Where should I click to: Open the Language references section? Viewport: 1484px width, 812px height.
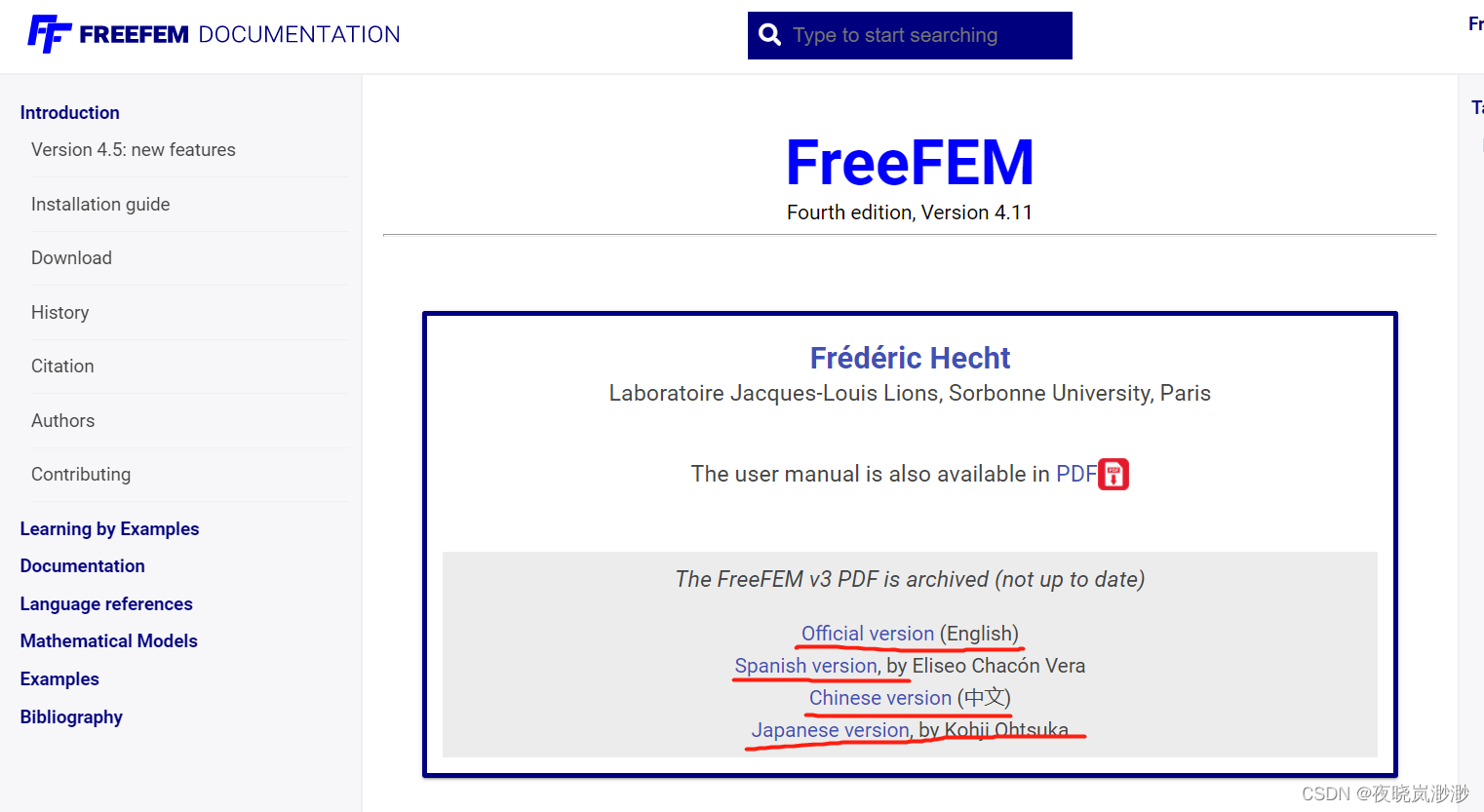pyautogui.click(x=106, y=603)
